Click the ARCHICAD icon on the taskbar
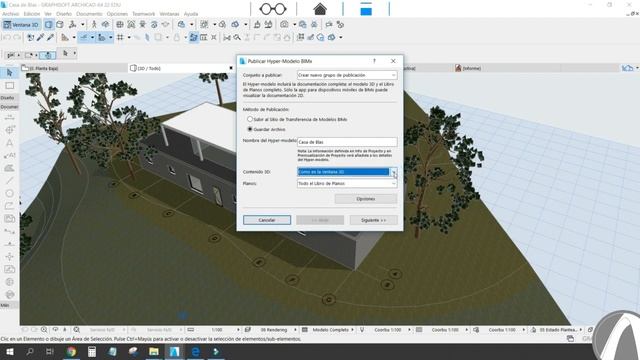Screen dimensions: 640x360 (174, 351)
